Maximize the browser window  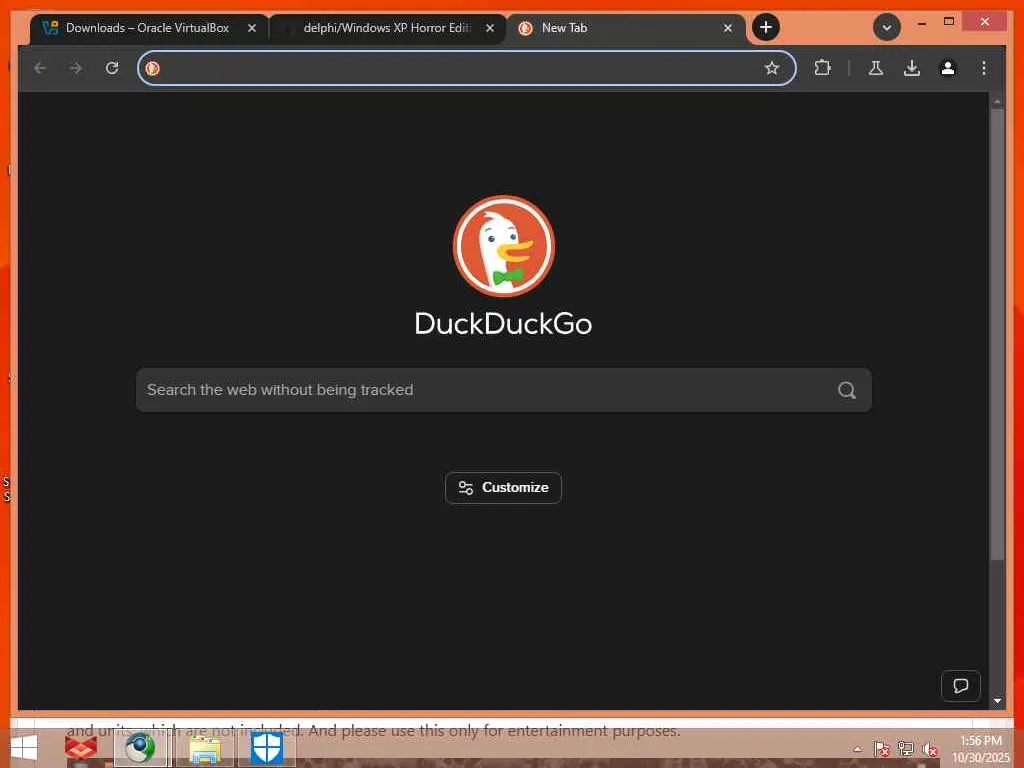(x=949, y=22)
